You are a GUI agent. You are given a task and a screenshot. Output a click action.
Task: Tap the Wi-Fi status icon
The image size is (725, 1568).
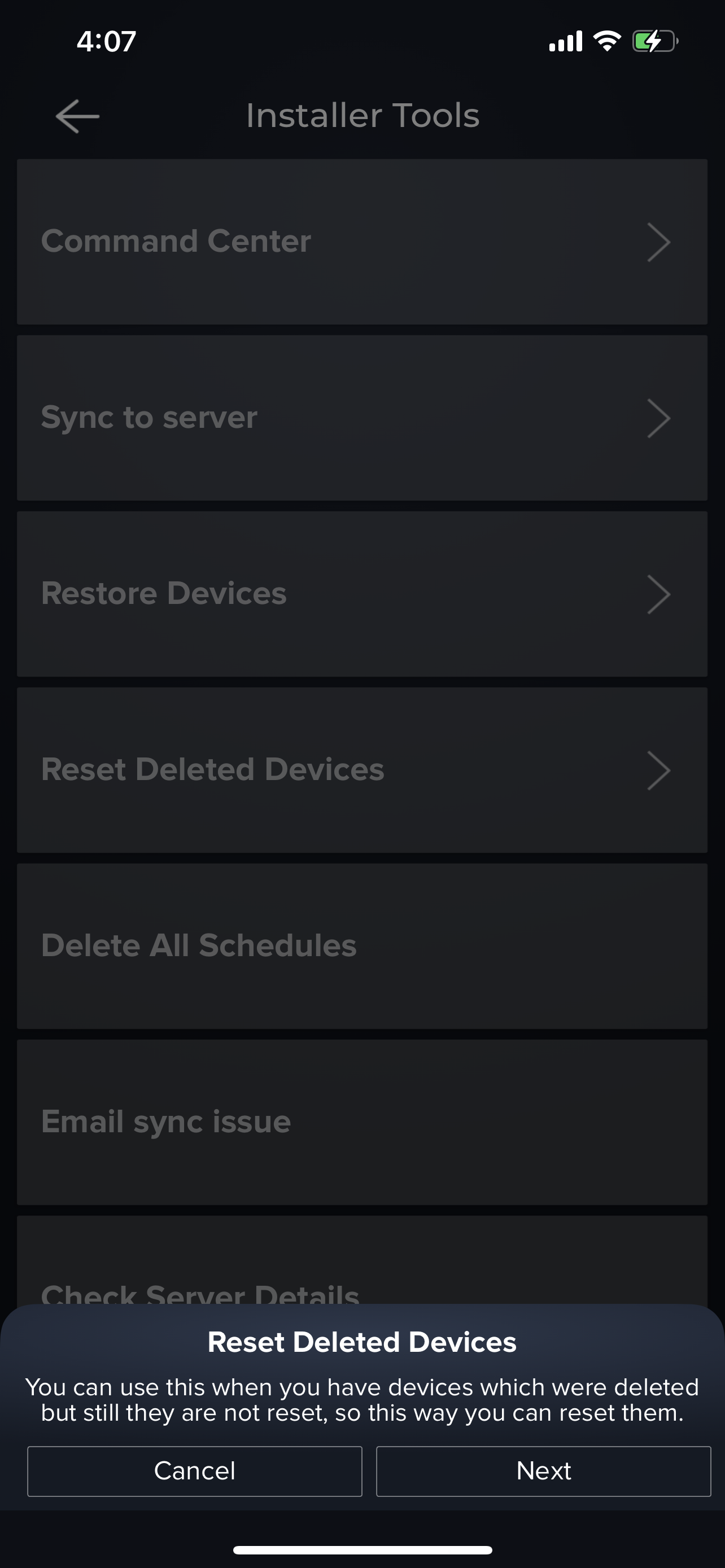[x=607, y=41]
